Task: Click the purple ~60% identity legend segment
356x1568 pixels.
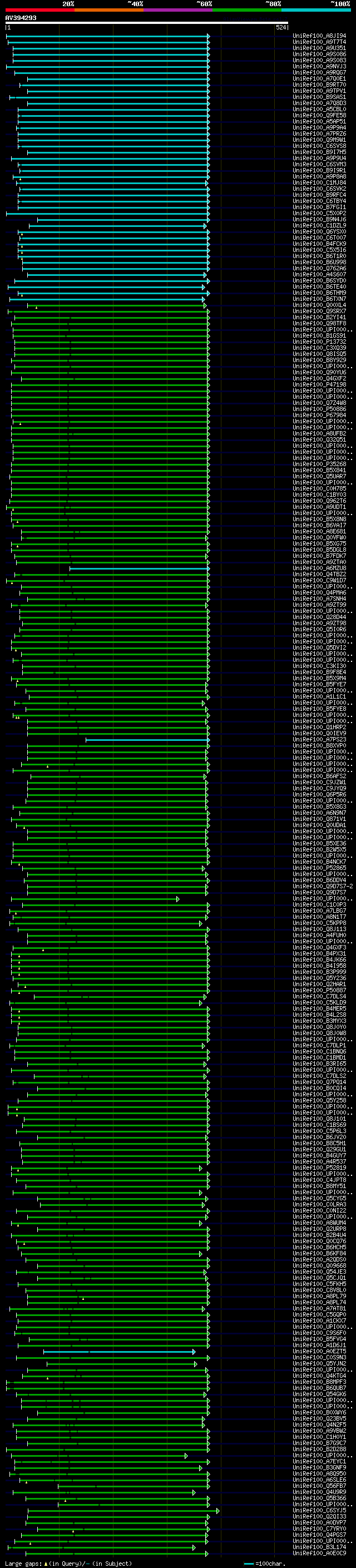Action: point(179,10)
